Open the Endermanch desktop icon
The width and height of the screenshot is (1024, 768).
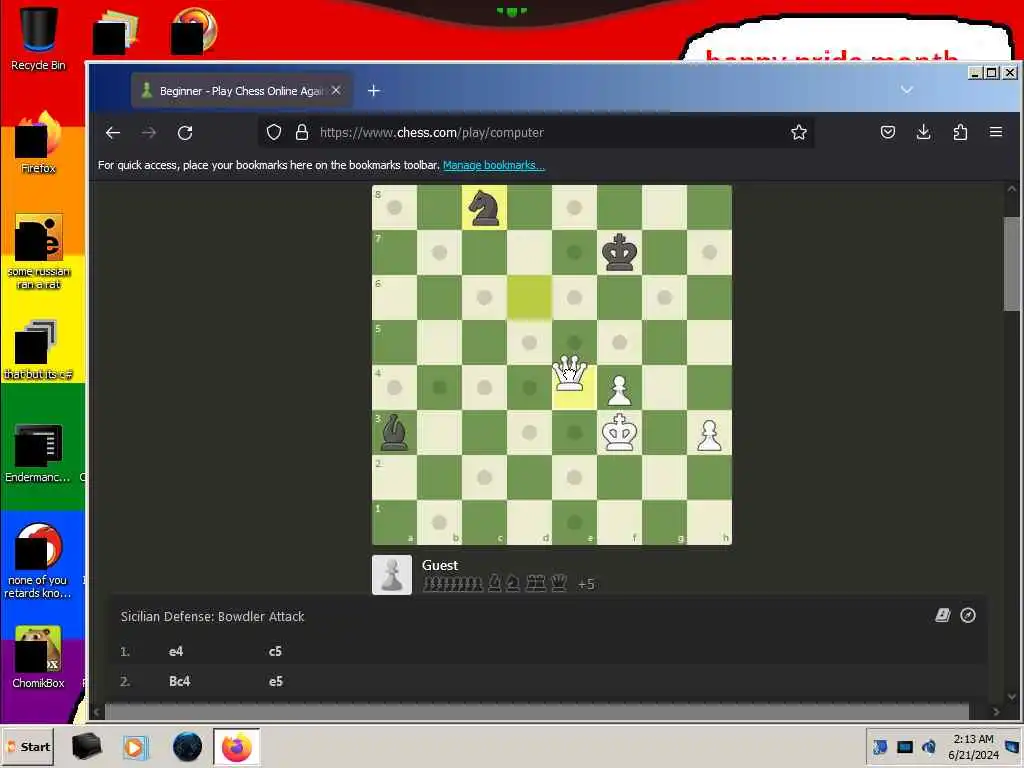(38, 453)
